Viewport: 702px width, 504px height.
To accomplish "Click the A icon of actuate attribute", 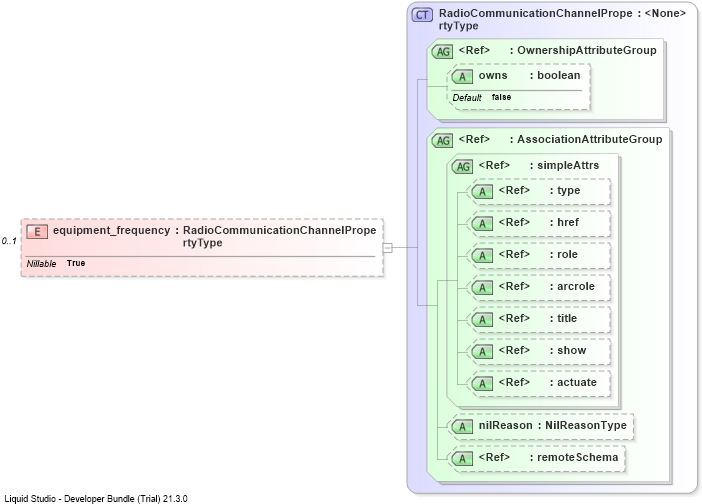I will coord(482,384).
